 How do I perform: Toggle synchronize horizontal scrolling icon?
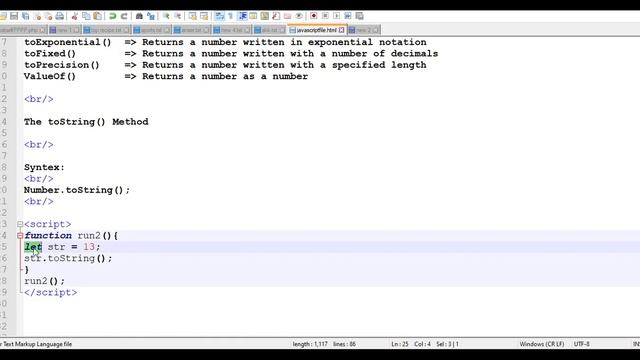click(204, 16)
